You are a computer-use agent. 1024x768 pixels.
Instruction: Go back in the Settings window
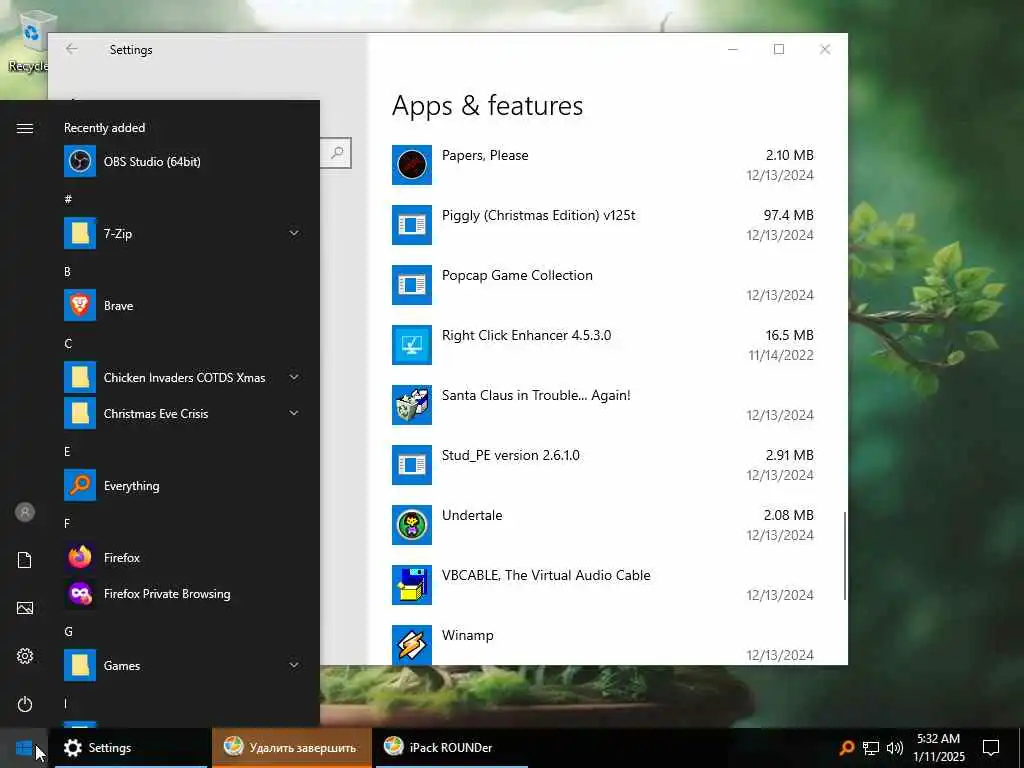[72, 49]
